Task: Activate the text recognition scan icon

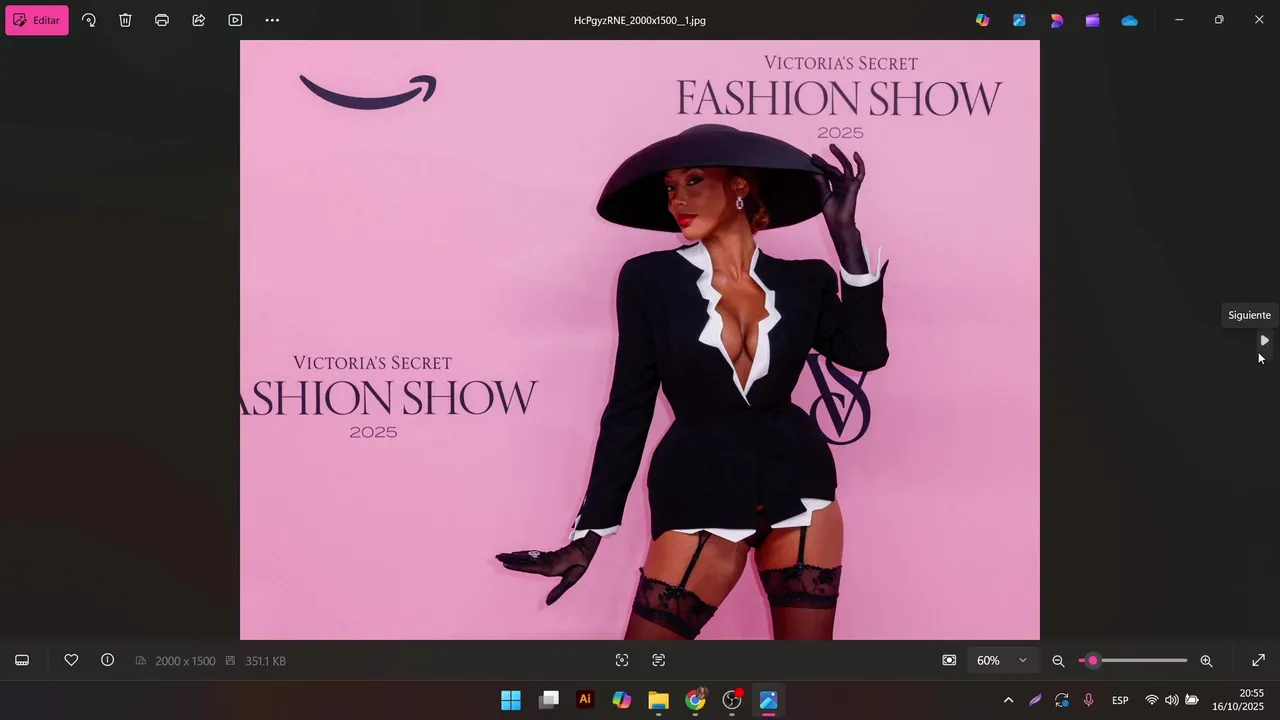Action: tap(658, 660)
